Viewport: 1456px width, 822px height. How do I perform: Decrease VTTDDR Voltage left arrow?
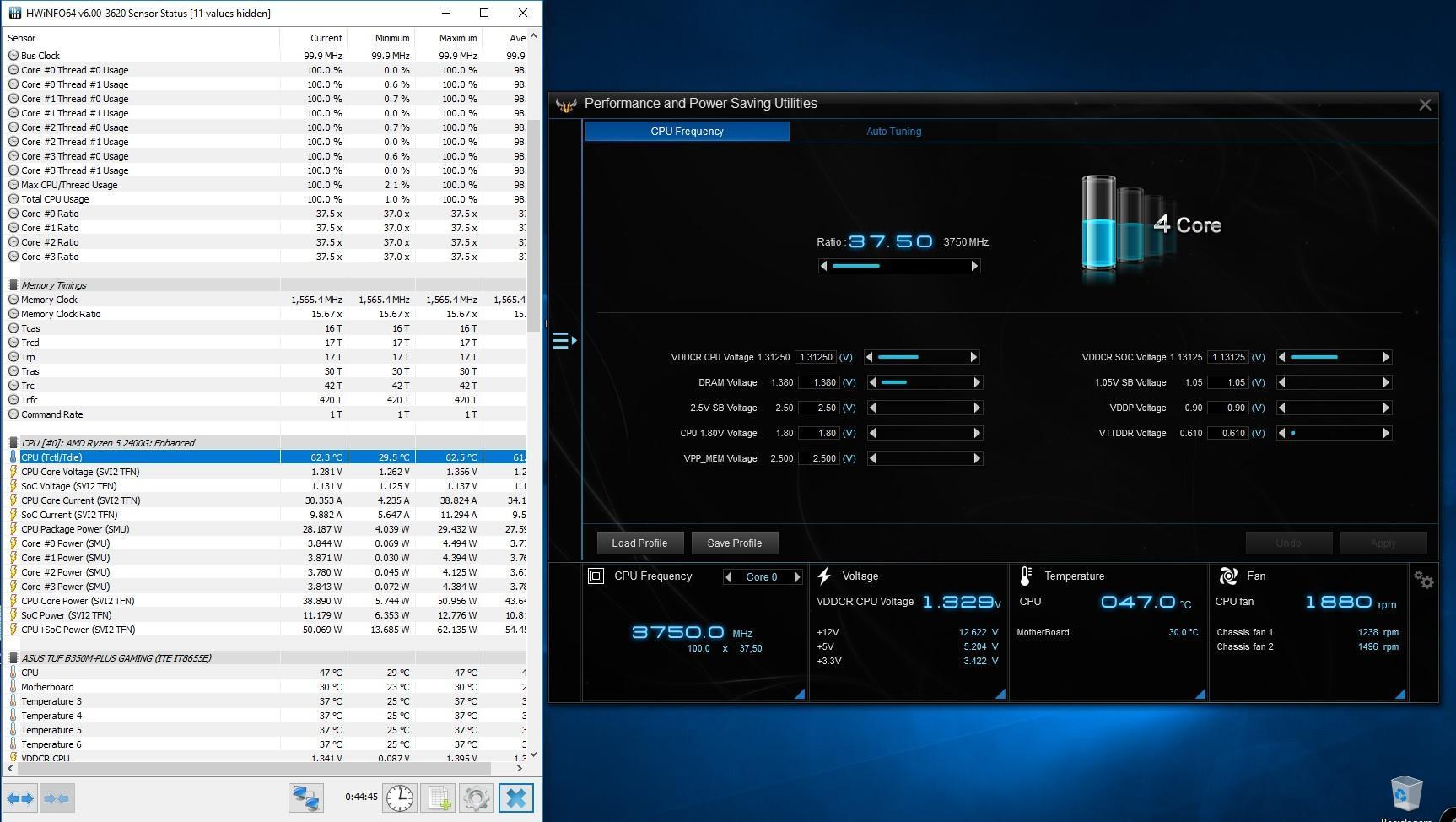[x=1282, y=433]
